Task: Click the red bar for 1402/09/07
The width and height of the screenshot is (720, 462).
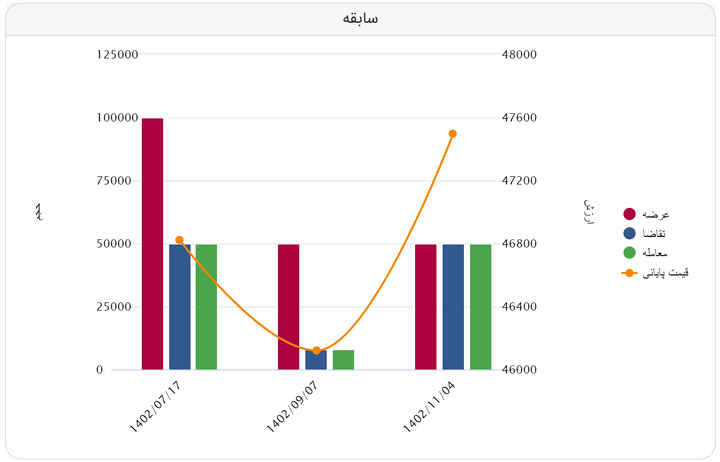Action: (x=288, y=307)
